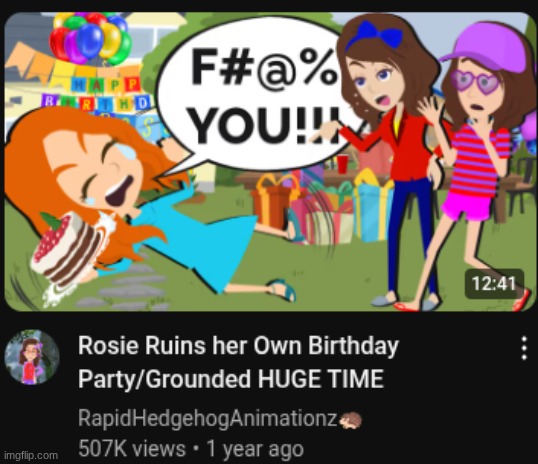The height and width of the screenshot is (464, 538).
Task: Click the blue gift box with yellow ribbon
Action: click(x=372, y=206)
